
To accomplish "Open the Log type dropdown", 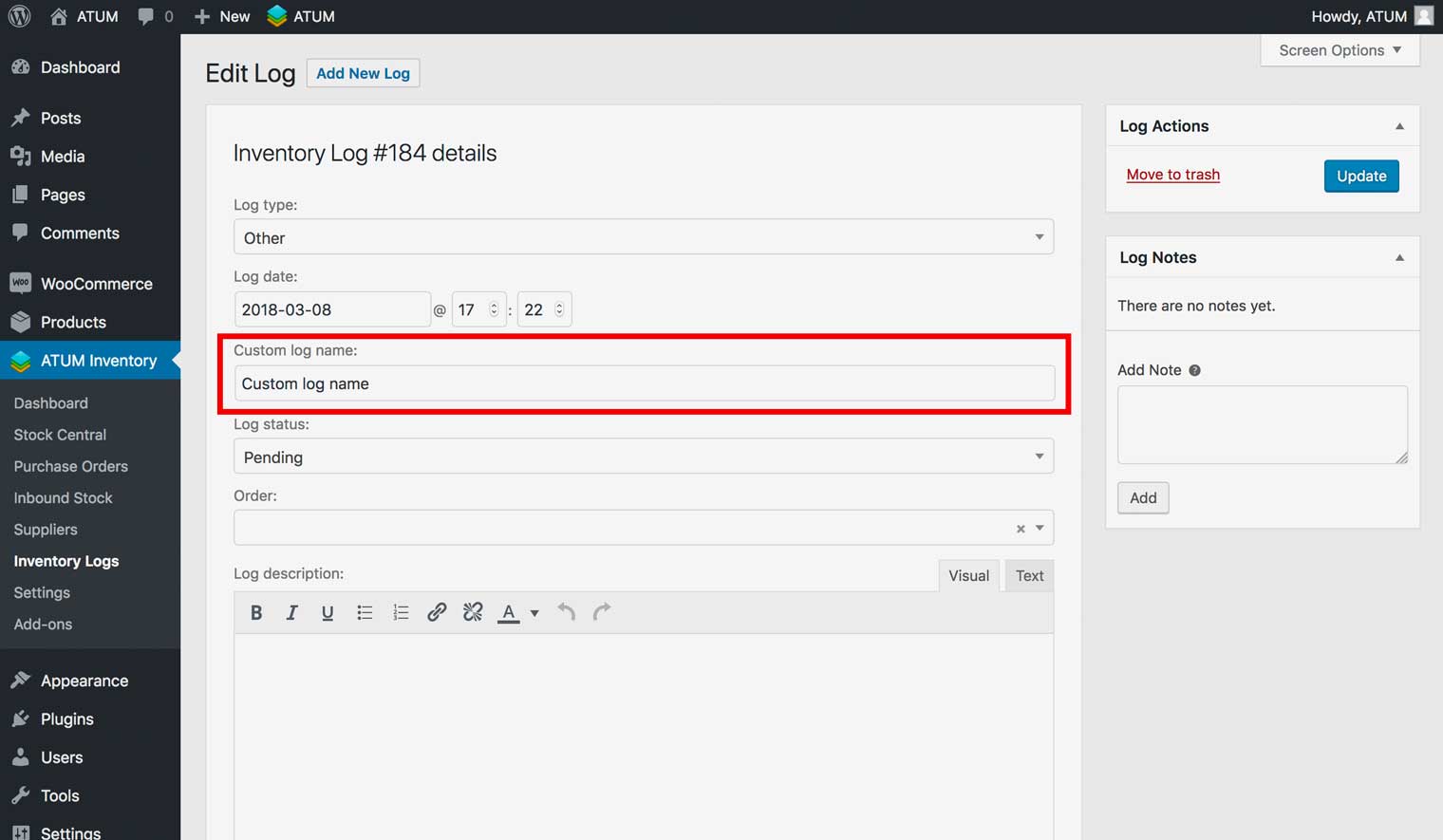I will pyautogui.click(x=644, y=237).
